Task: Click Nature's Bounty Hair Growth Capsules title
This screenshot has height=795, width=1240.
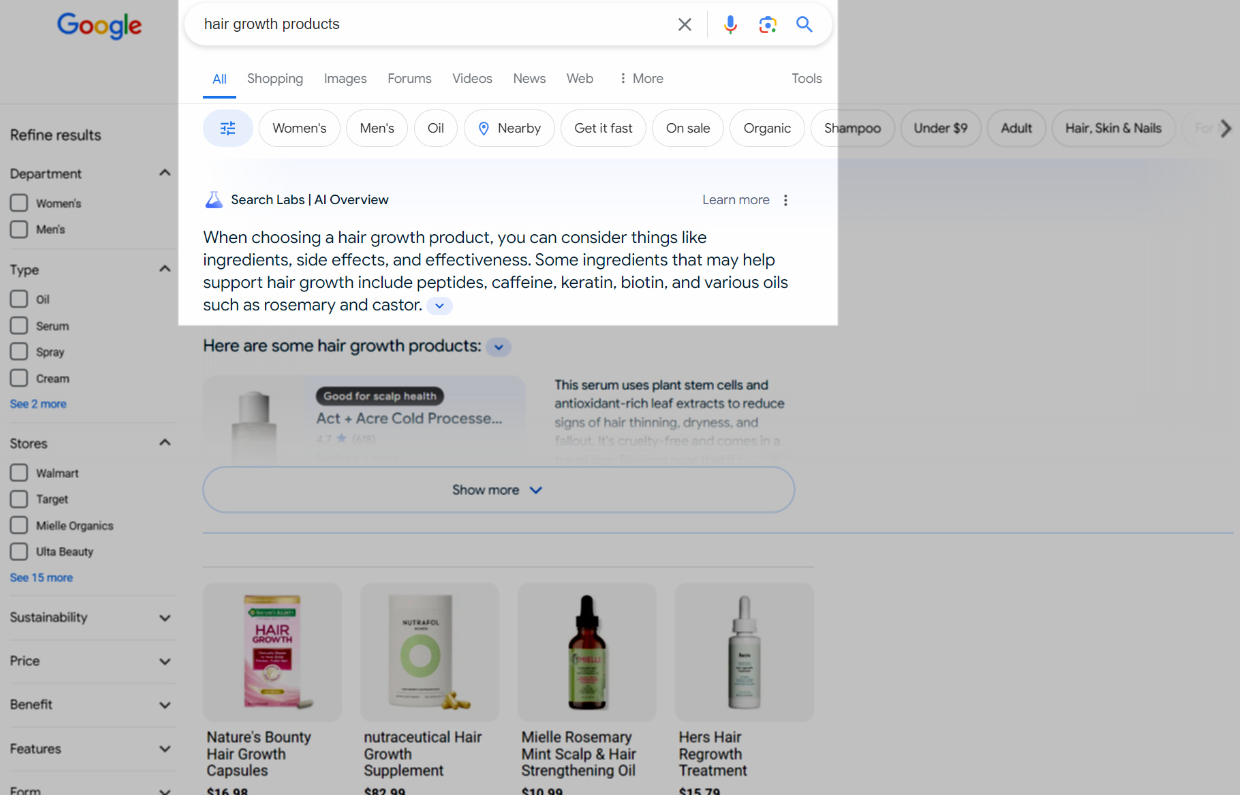Action: (259, 754)
